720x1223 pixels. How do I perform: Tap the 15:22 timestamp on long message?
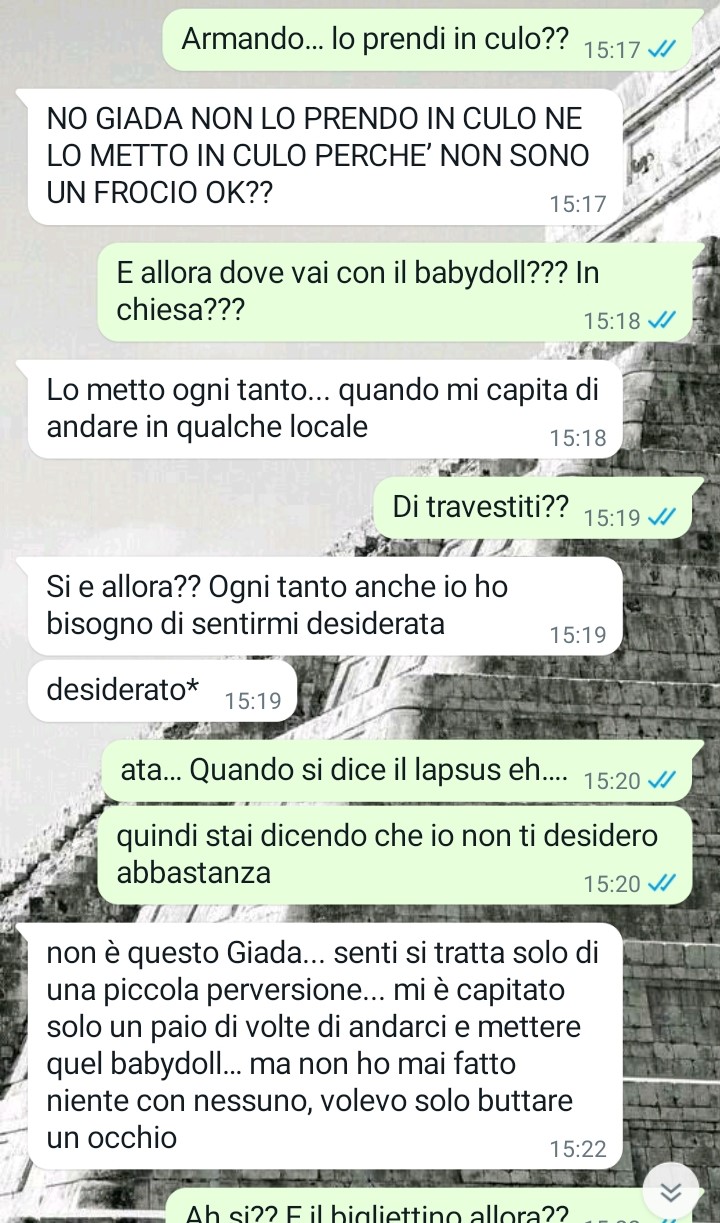coord(578,1149)
